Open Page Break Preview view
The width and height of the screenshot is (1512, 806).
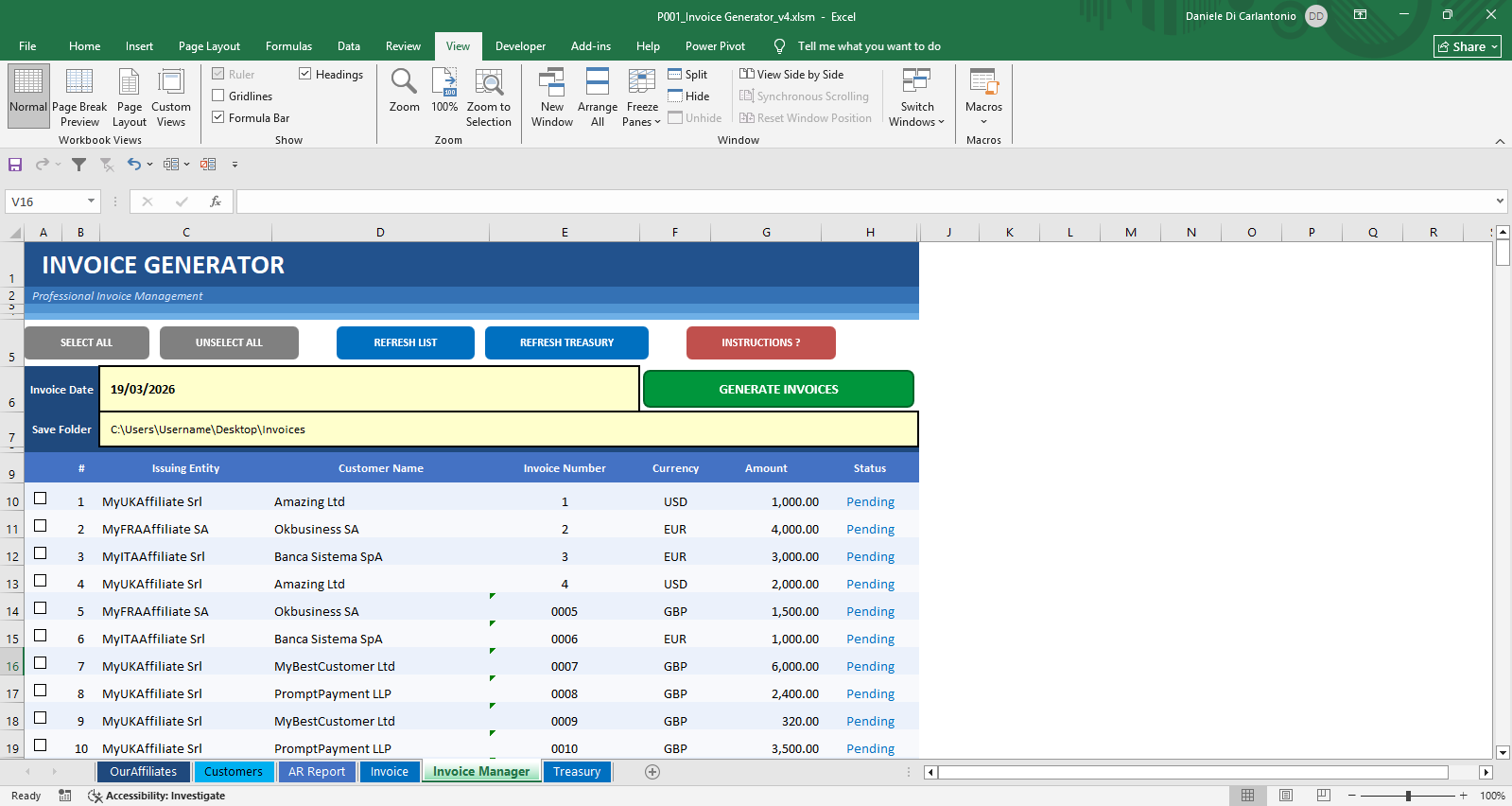(x=79, y=96)
